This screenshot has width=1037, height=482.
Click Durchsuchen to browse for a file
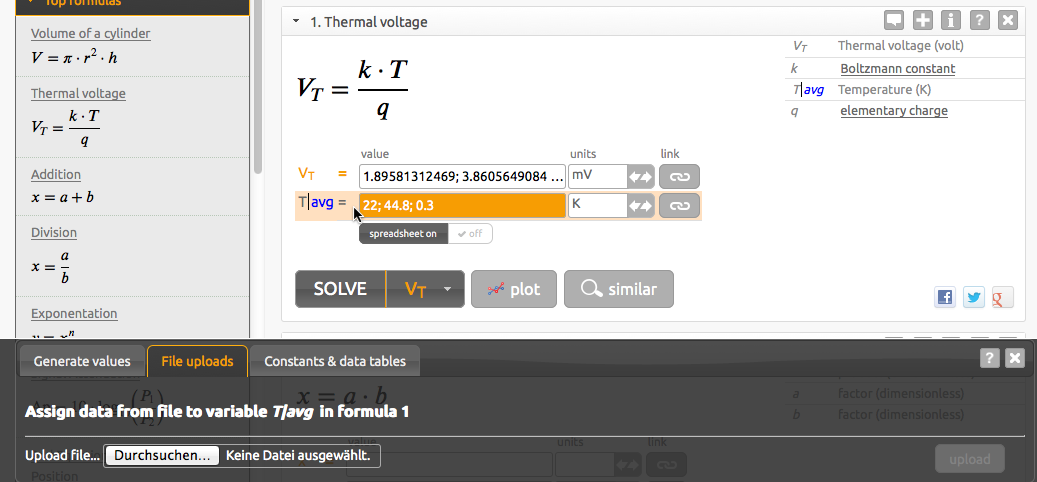(163, 456)
